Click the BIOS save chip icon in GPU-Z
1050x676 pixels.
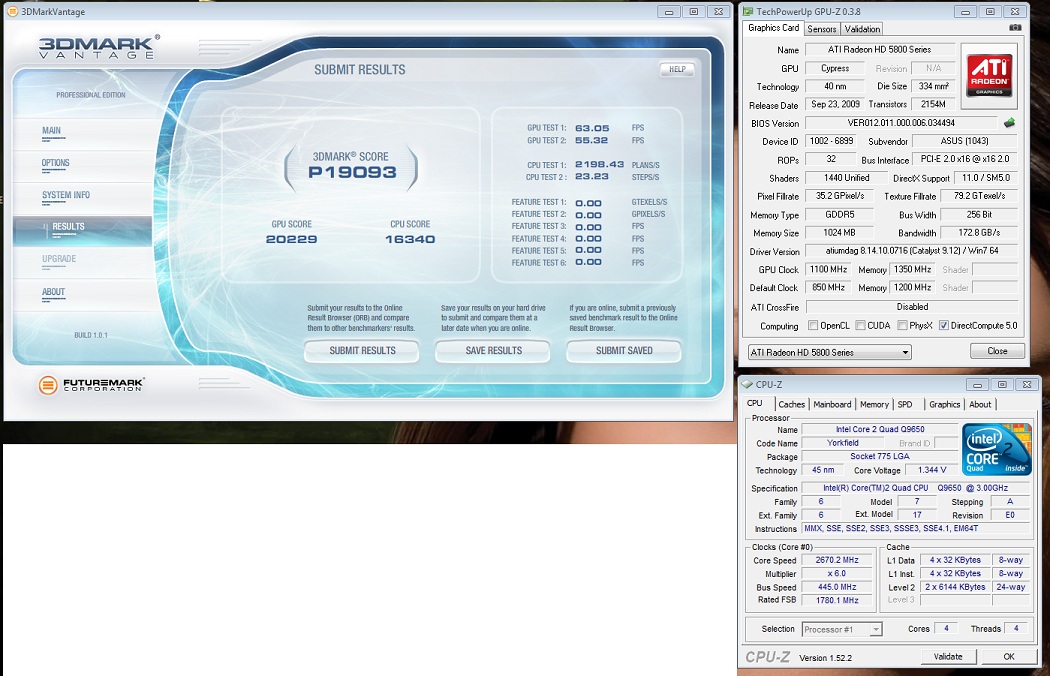click(1009, 123)
